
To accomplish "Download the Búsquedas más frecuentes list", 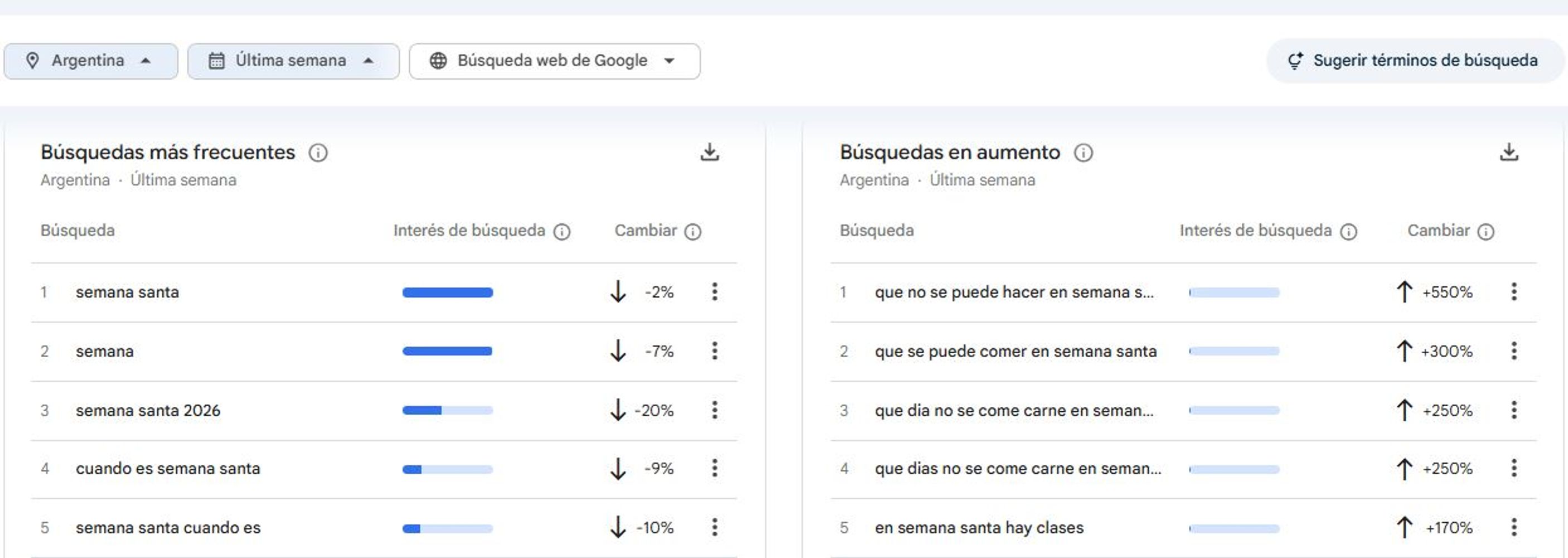I will coord(710,152).
